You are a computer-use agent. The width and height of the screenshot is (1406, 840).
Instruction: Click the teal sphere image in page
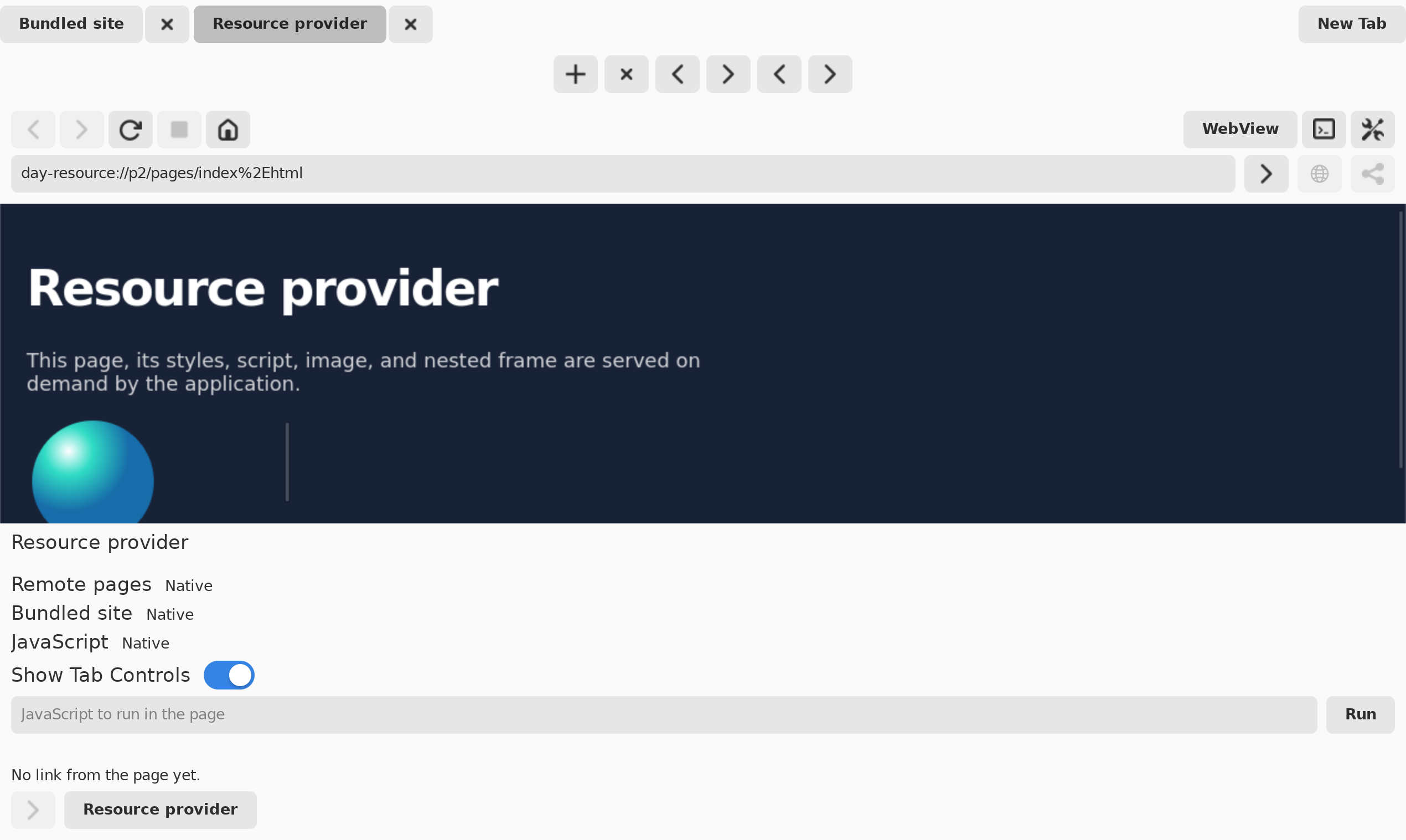click(93, 472)
